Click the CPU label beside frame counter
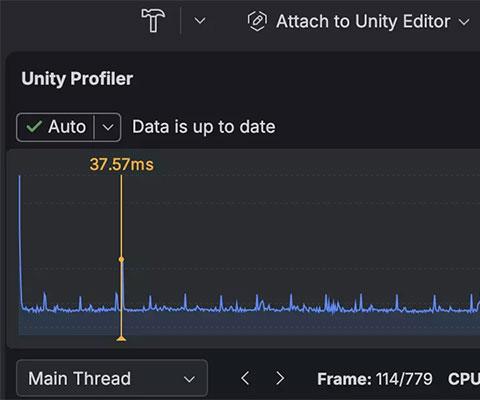 coord(464,379)
